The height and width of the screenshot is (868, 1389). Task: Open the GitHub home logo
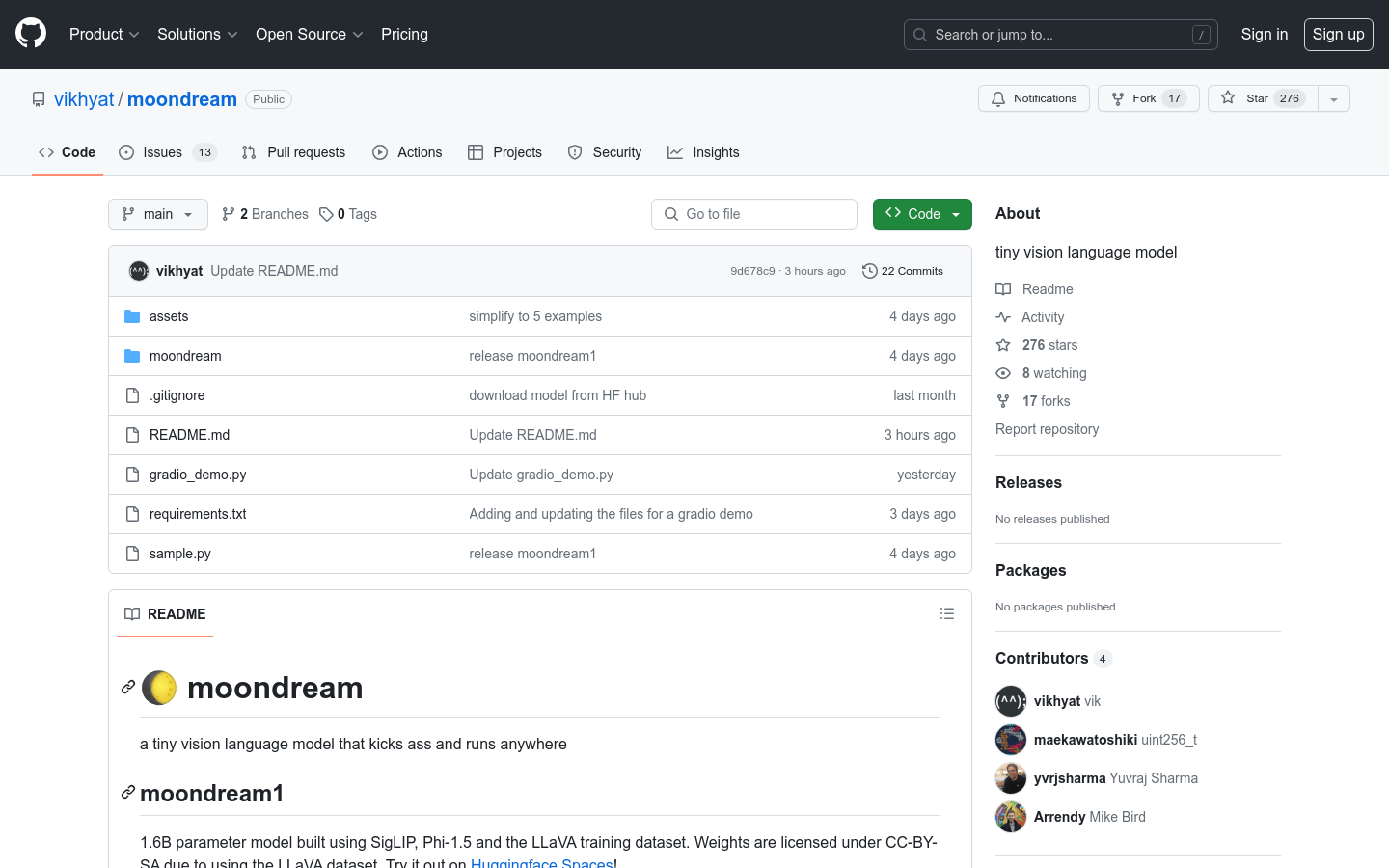tap(31, 34)
